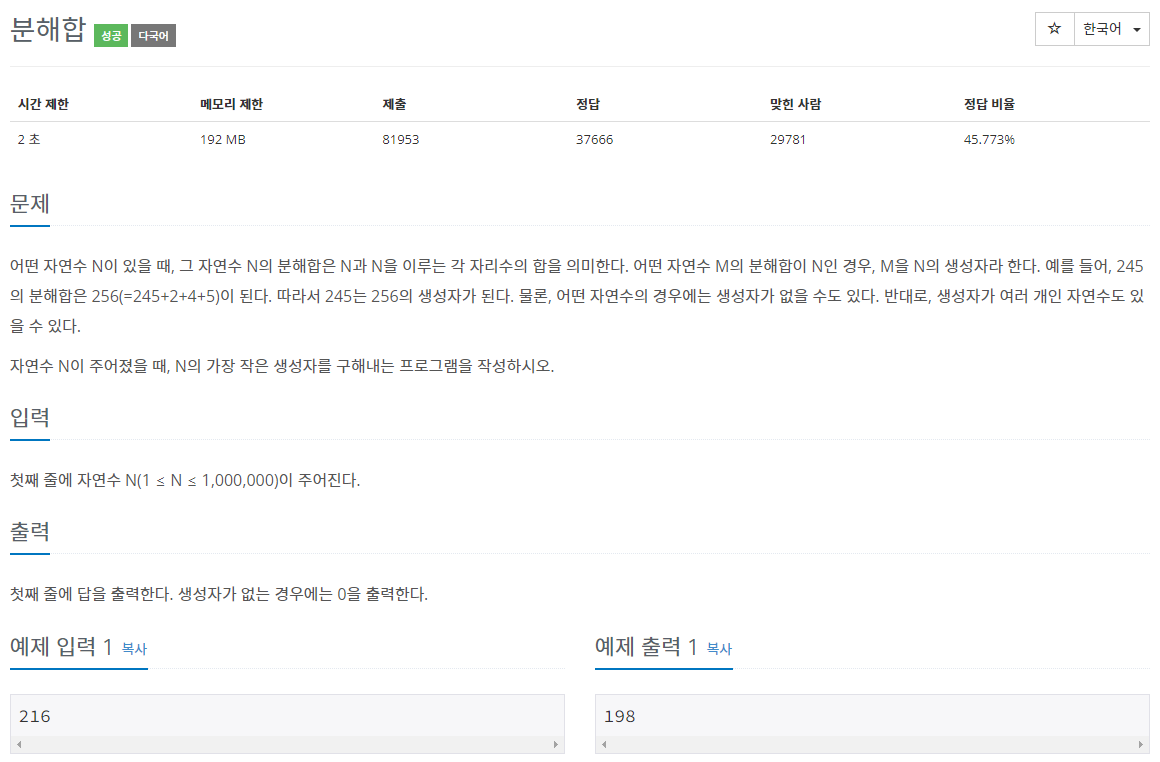This screenshot has width=1160, height=762.
Task: Click right scroll arrow of example output box
Action: click(x=1141, y=744)
